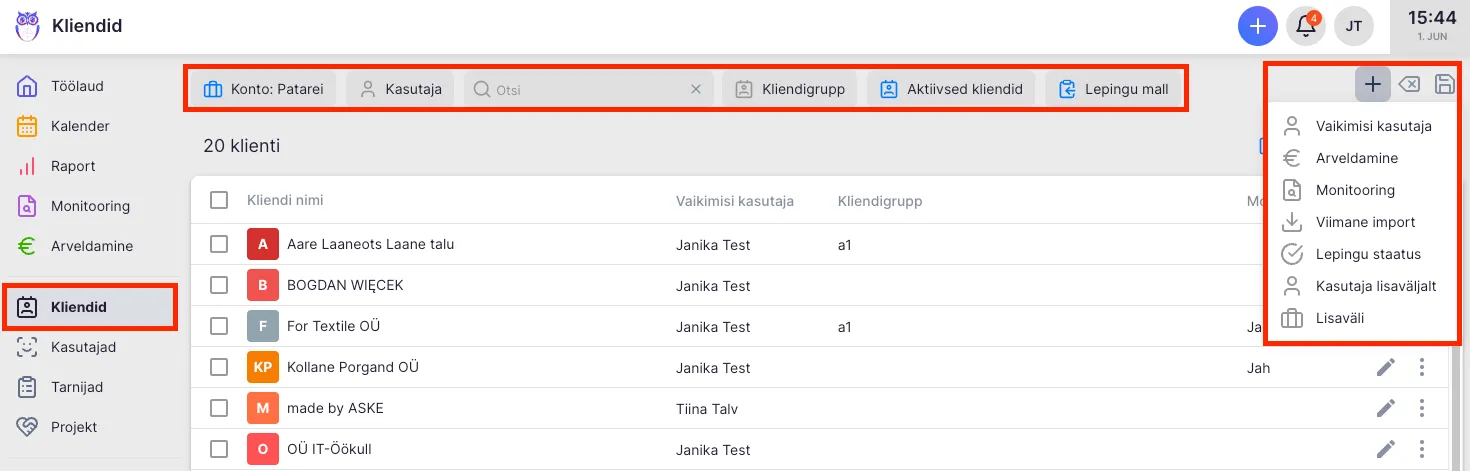Select the For Textile OÜ checkbox
Image resolution: width=1470 pixels, height=471 pixels.
click(219, 326)
